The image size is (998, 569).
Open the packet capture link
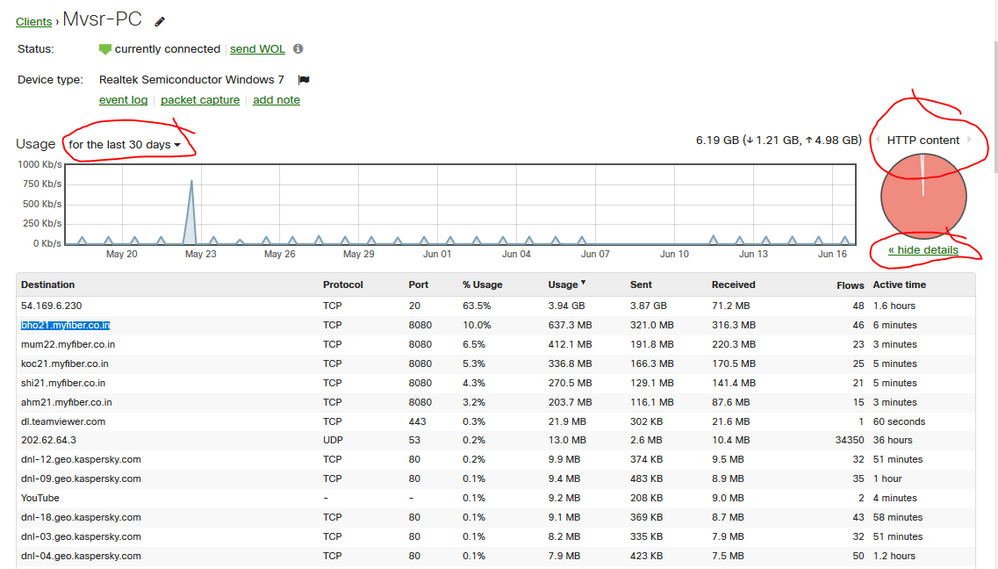(x=200, y=100)
